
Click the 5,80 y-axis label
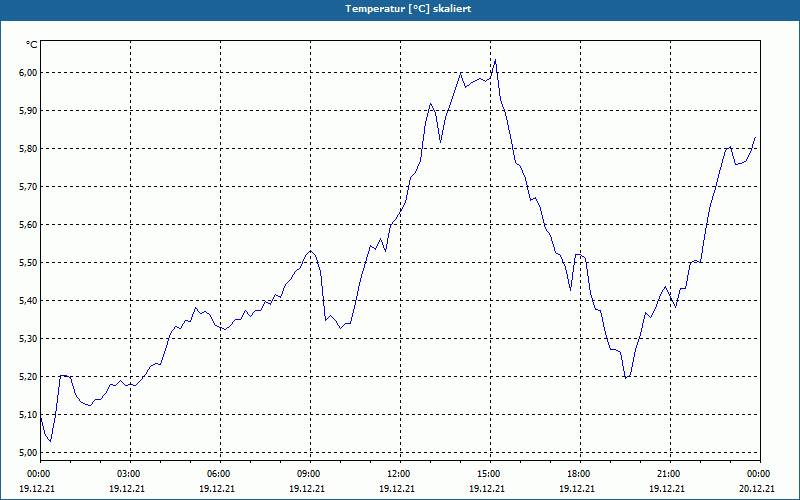pos(29,148)
